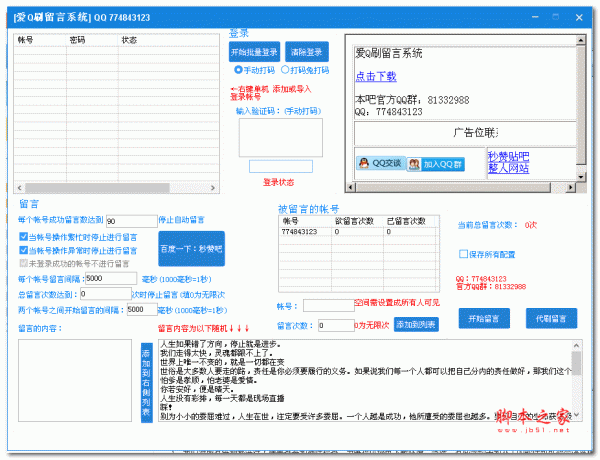Toggle 当帐号操作繁忙时停止进行留言 checkbox
This screenshot has height=460, width=600.
click(24, 237)
